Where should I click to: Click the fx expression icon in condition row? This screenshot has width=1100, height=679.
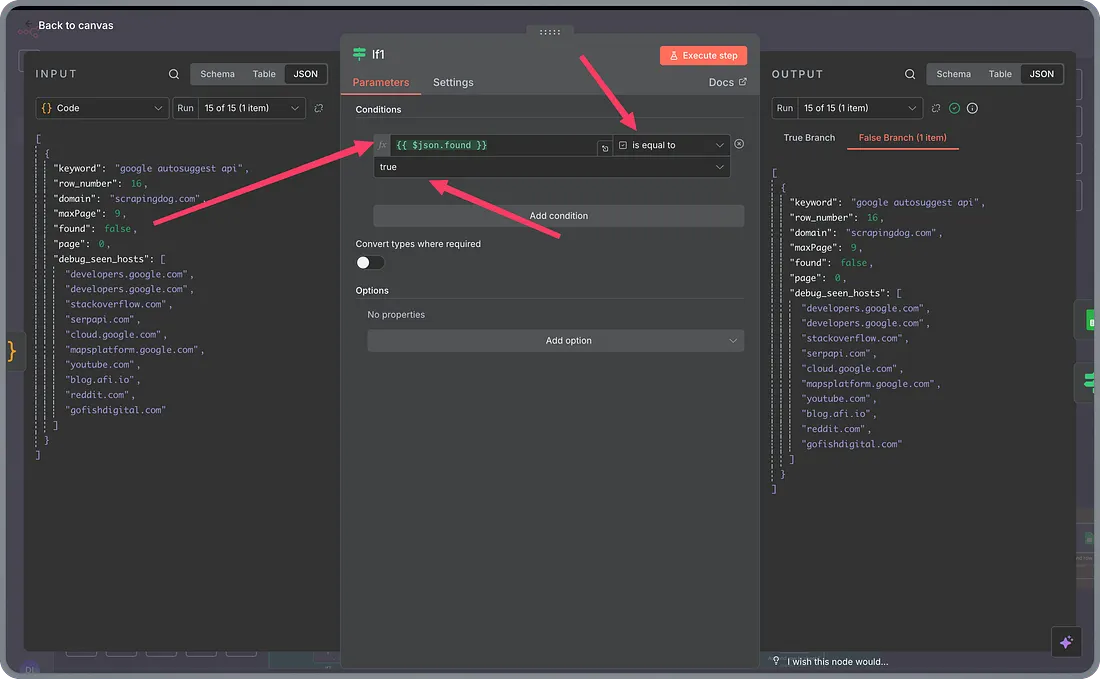point(382,146)
